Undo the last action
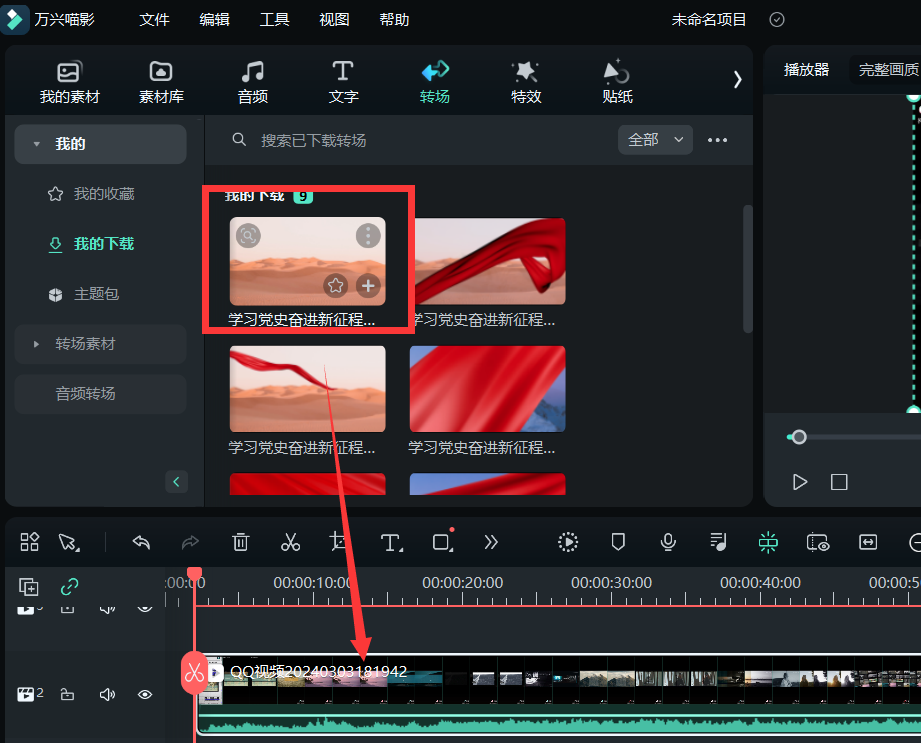921x743 pixels. (141, 542)
